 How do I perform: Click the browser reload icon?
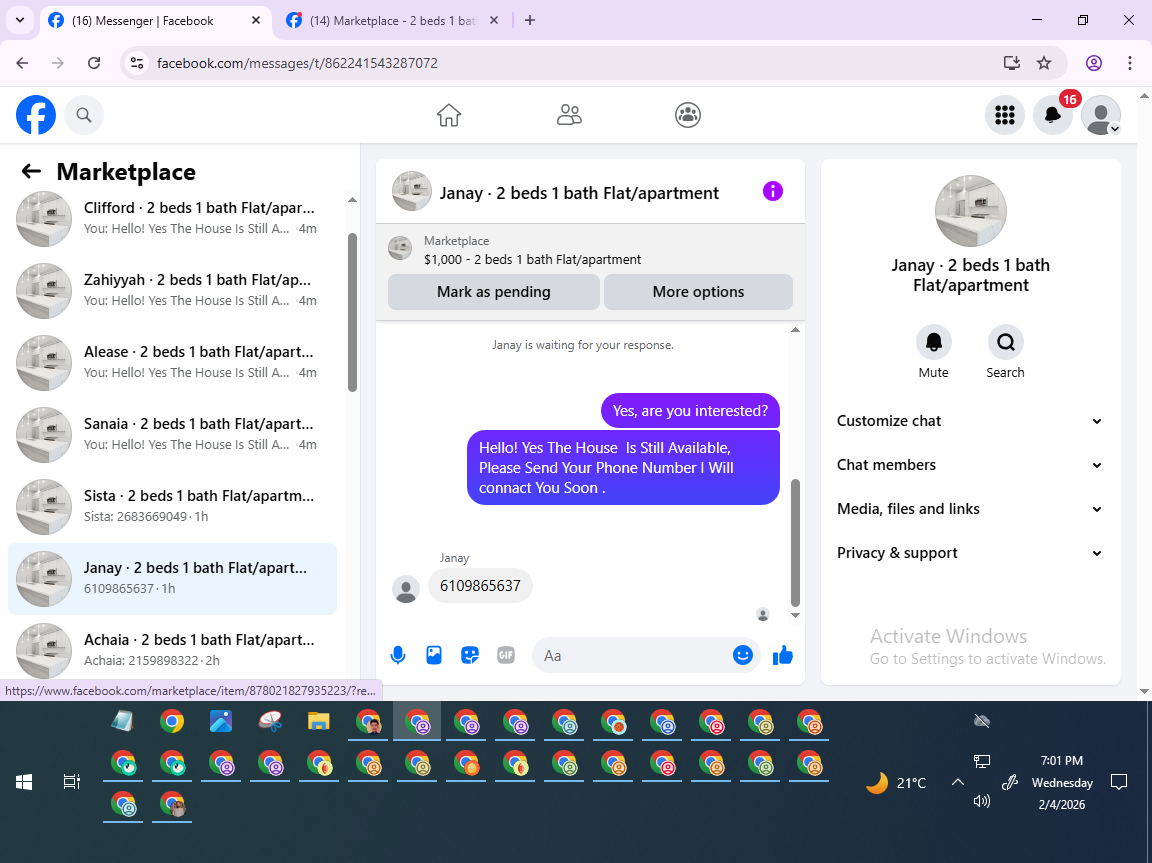click(94, 63)
